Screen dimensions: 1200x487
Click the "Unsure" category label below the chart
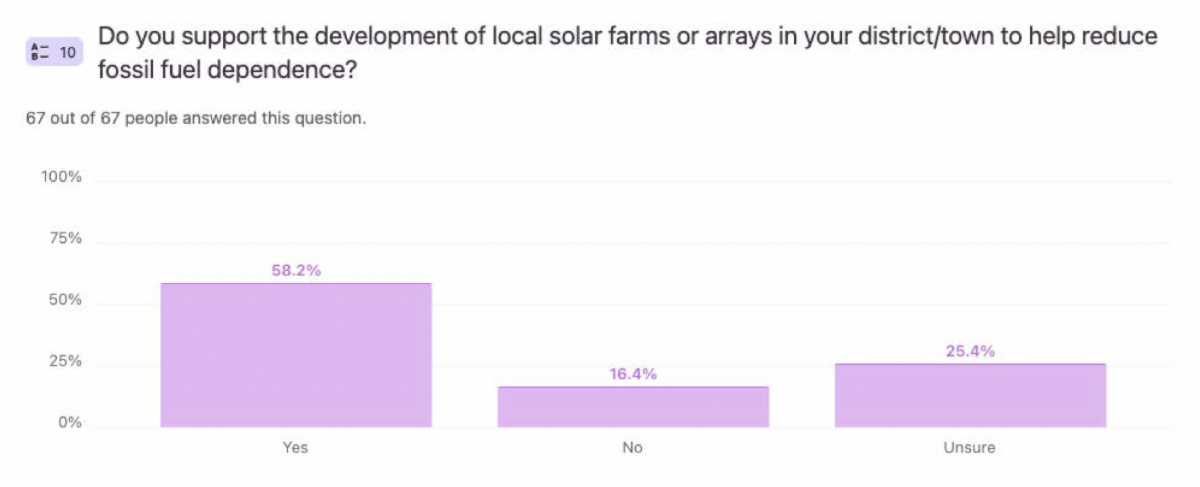969,447
